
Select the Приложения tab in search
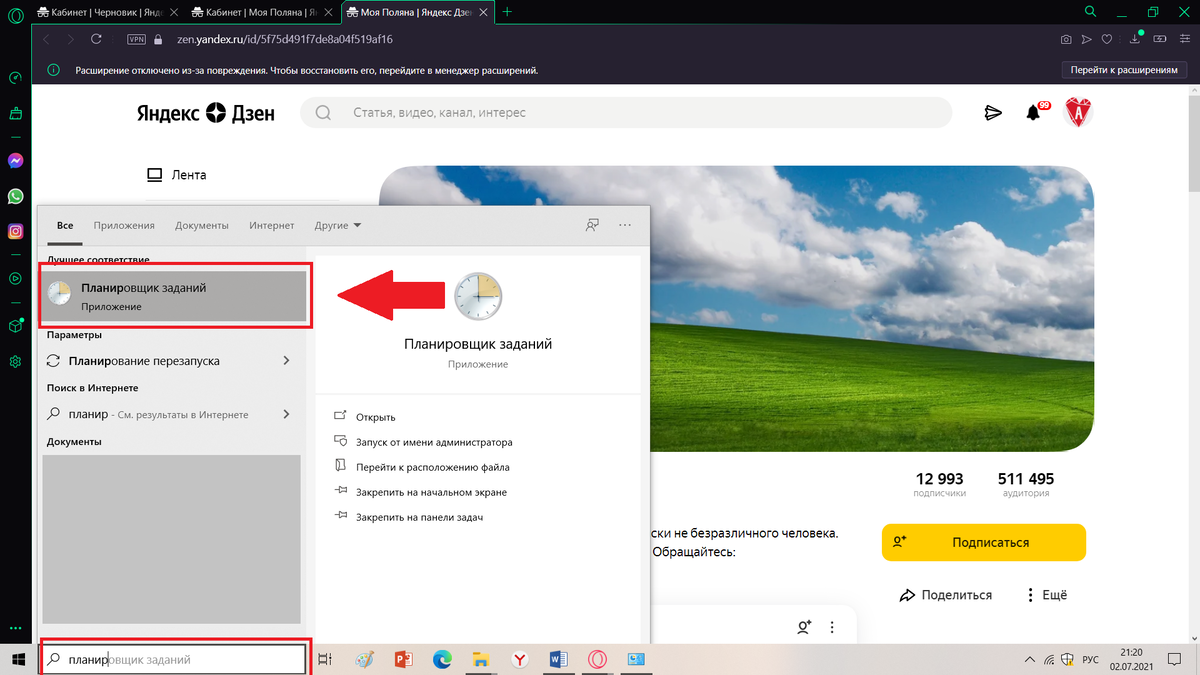(124, 225)
